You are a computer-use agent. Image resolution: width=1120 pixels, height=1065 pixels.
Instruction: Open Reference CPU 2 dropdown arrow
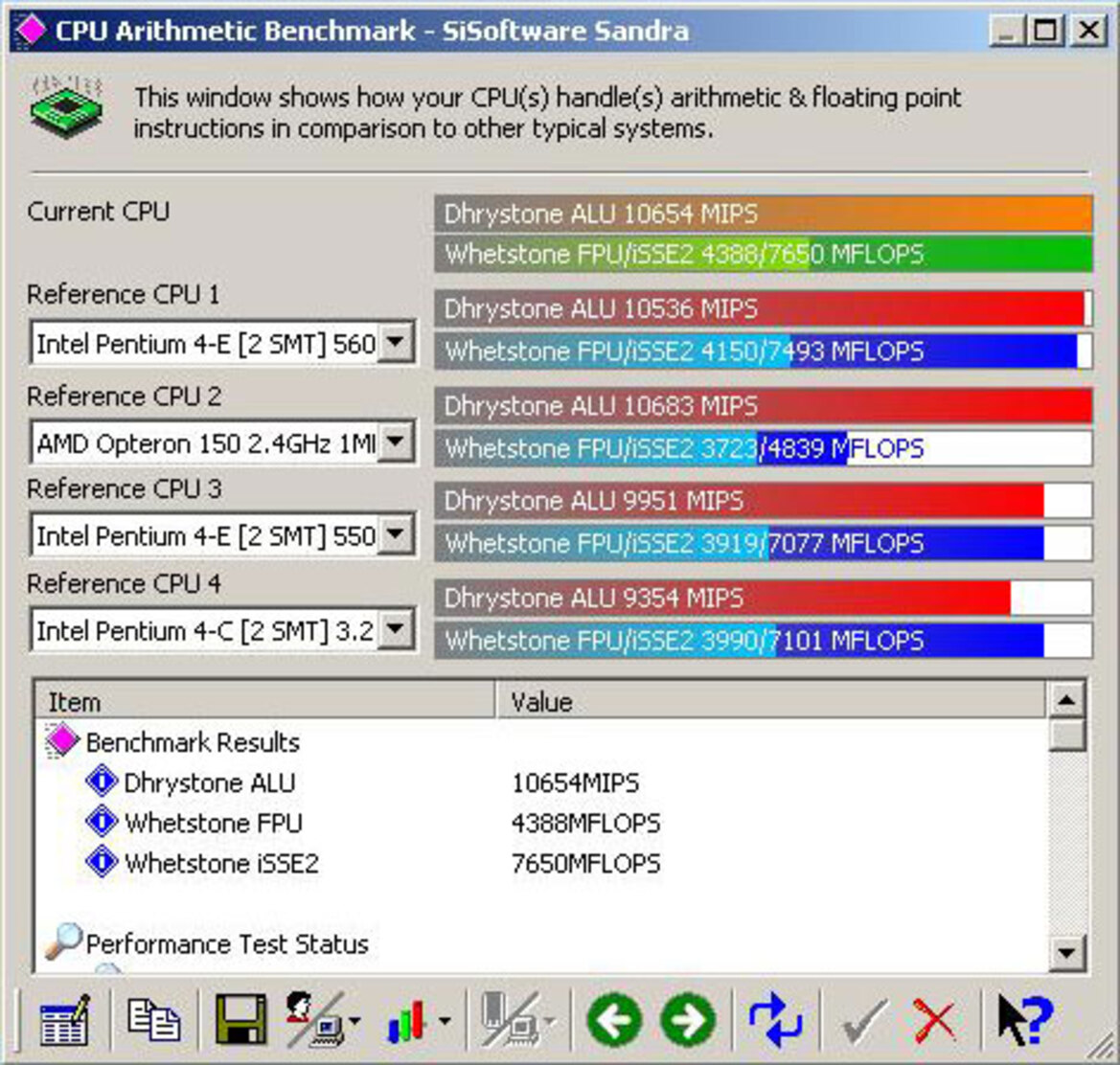[x=396, y=442]
